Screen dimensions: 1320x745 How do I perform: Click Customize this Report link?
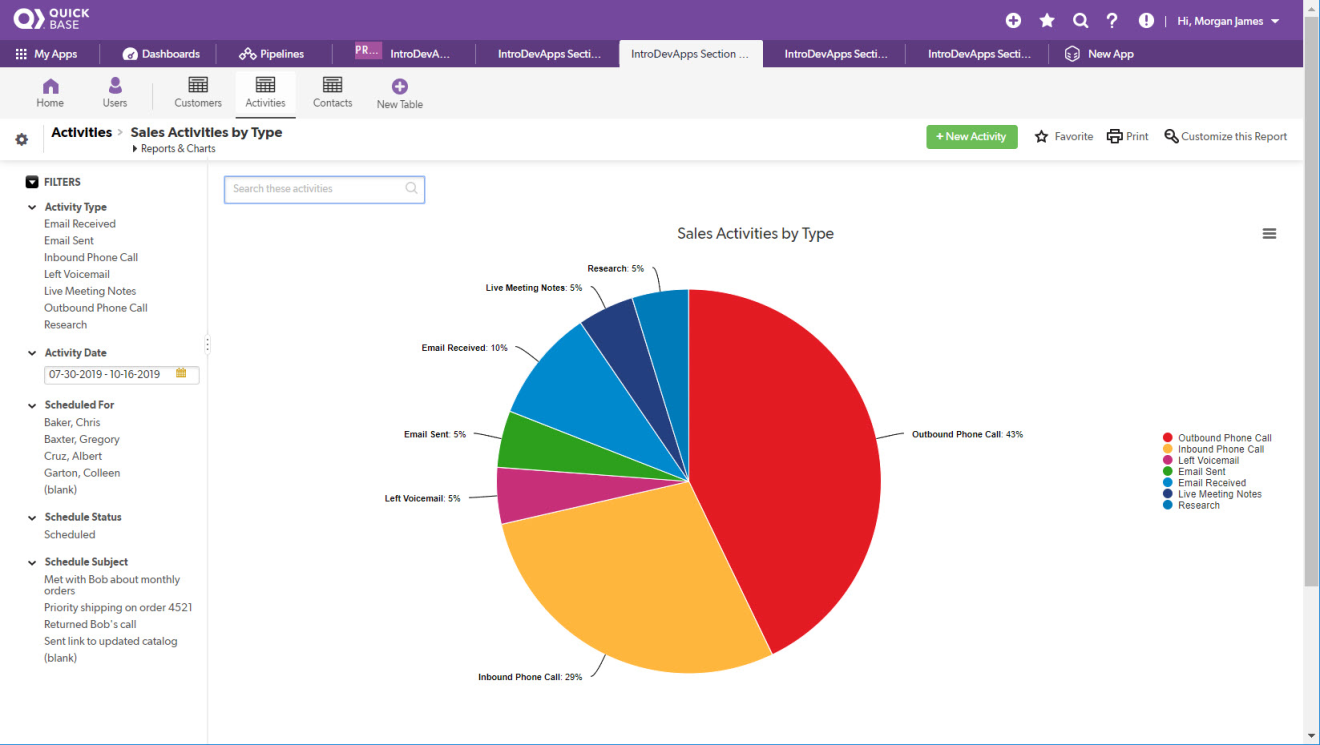tap(1225, 137)
